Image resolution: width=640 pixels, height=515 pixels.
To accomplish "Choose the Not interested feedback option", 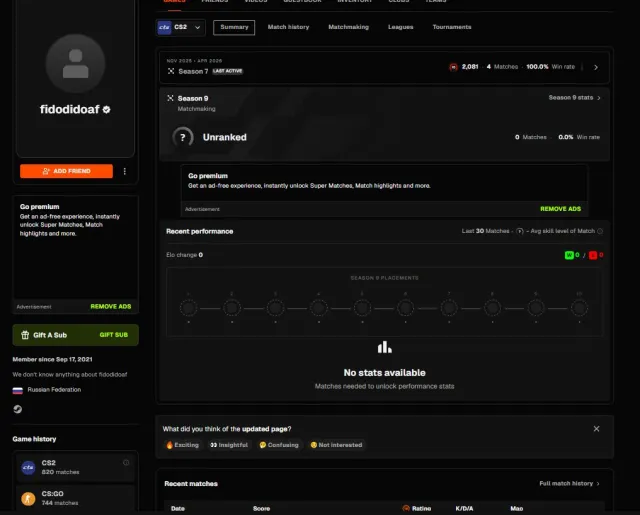I will (336, 445).
